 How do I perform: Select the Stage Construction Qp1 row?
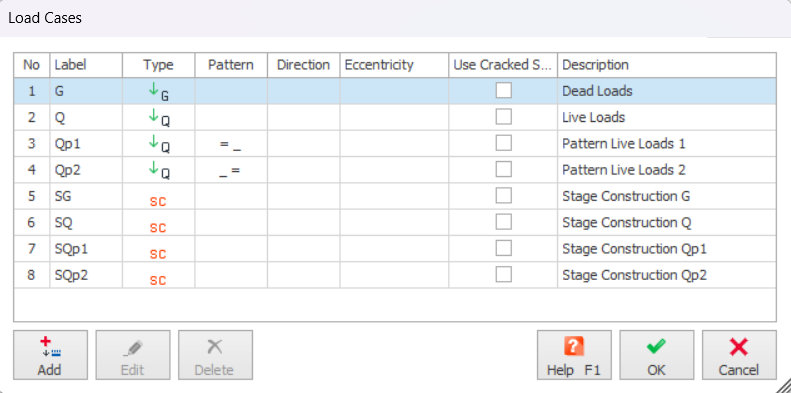tap(394, 249)
